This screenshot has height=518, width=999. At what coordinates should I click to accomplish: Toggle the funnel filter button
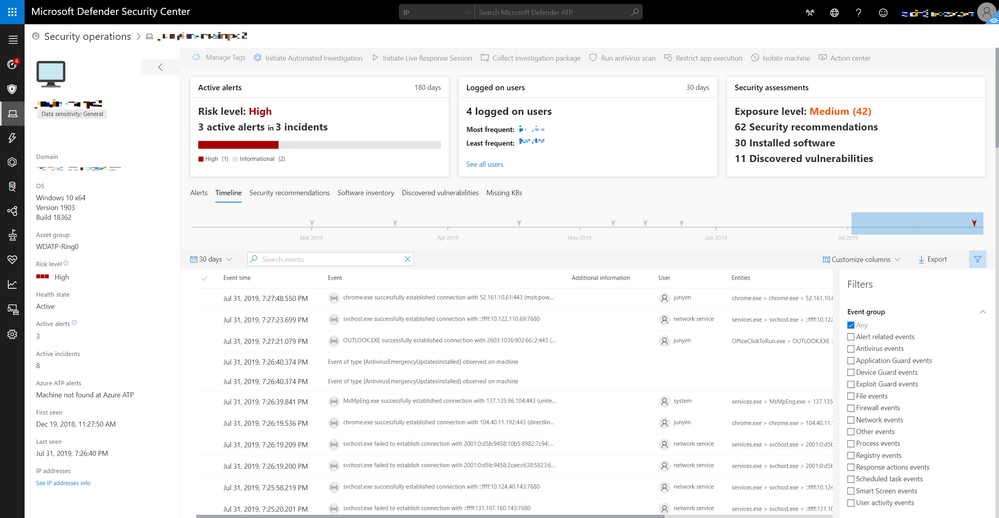click(x=977, y=259)
